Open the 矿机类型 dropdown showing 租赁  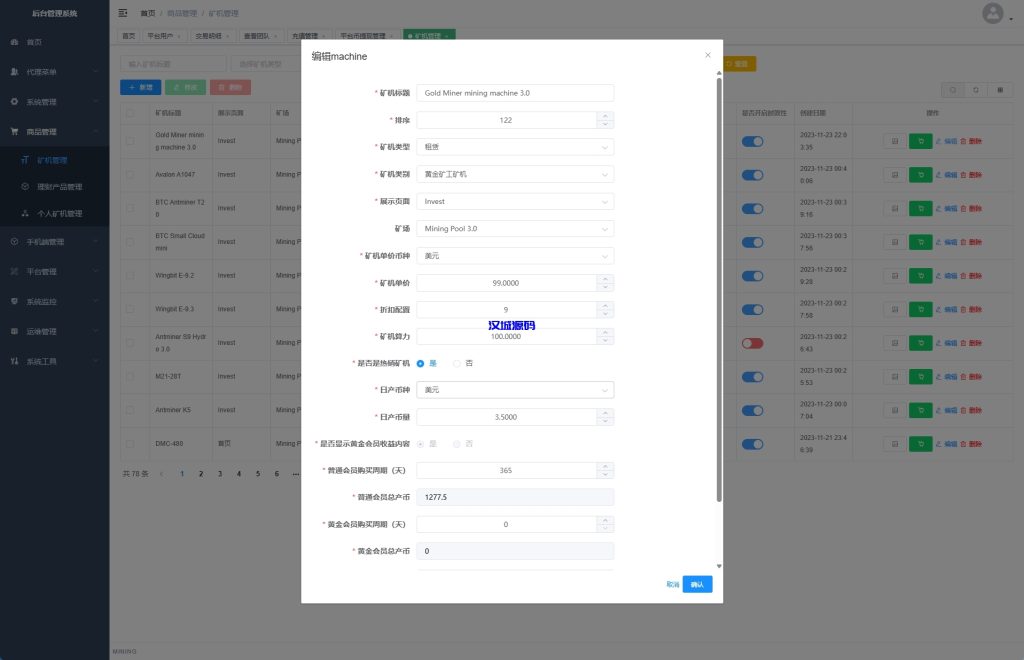click(x=514, y=146)
